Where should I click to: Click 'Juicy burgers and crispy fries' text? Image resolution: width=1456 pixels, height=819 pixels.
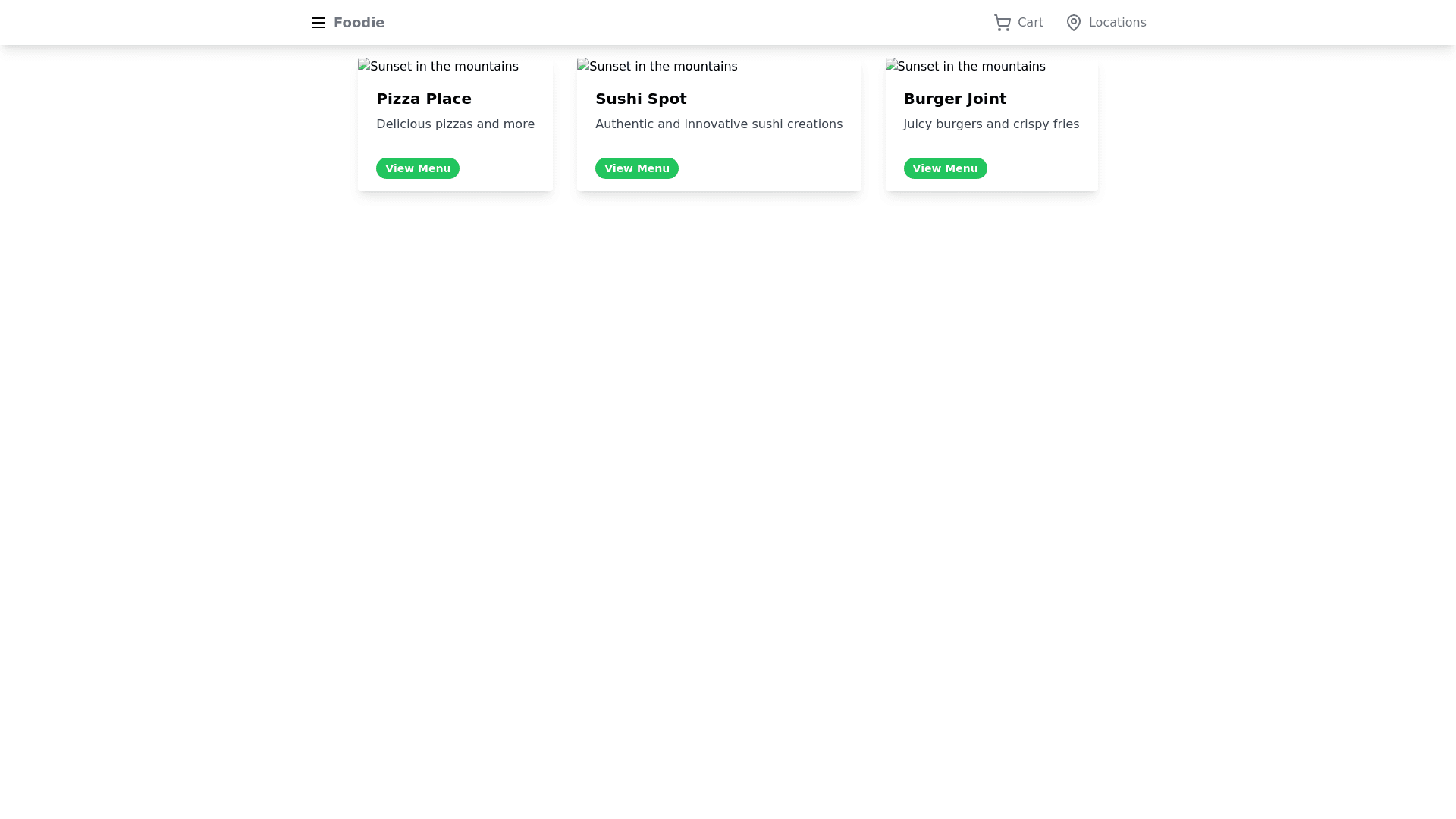pos(990,124)
